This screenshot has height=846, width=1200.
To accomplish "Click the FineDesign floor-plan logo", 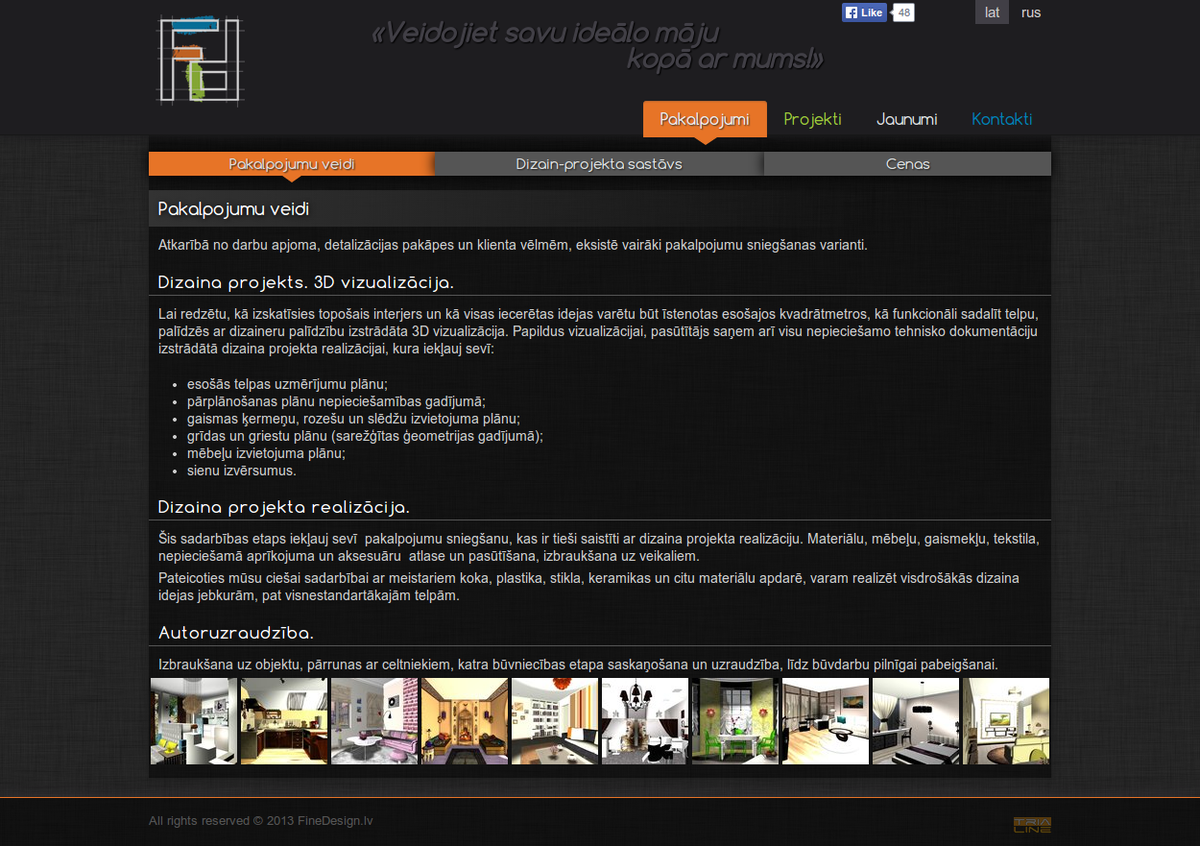I will [x=199, y=60].
